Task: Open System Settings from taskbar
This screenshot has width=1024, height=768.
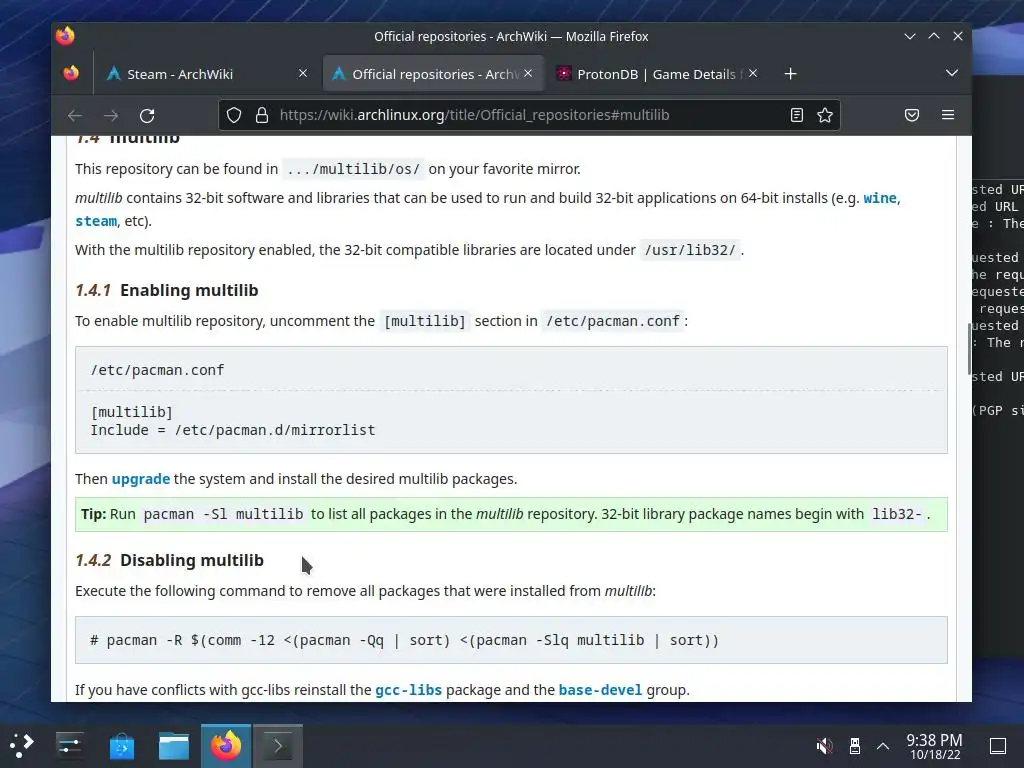Action: click(69, 746)
